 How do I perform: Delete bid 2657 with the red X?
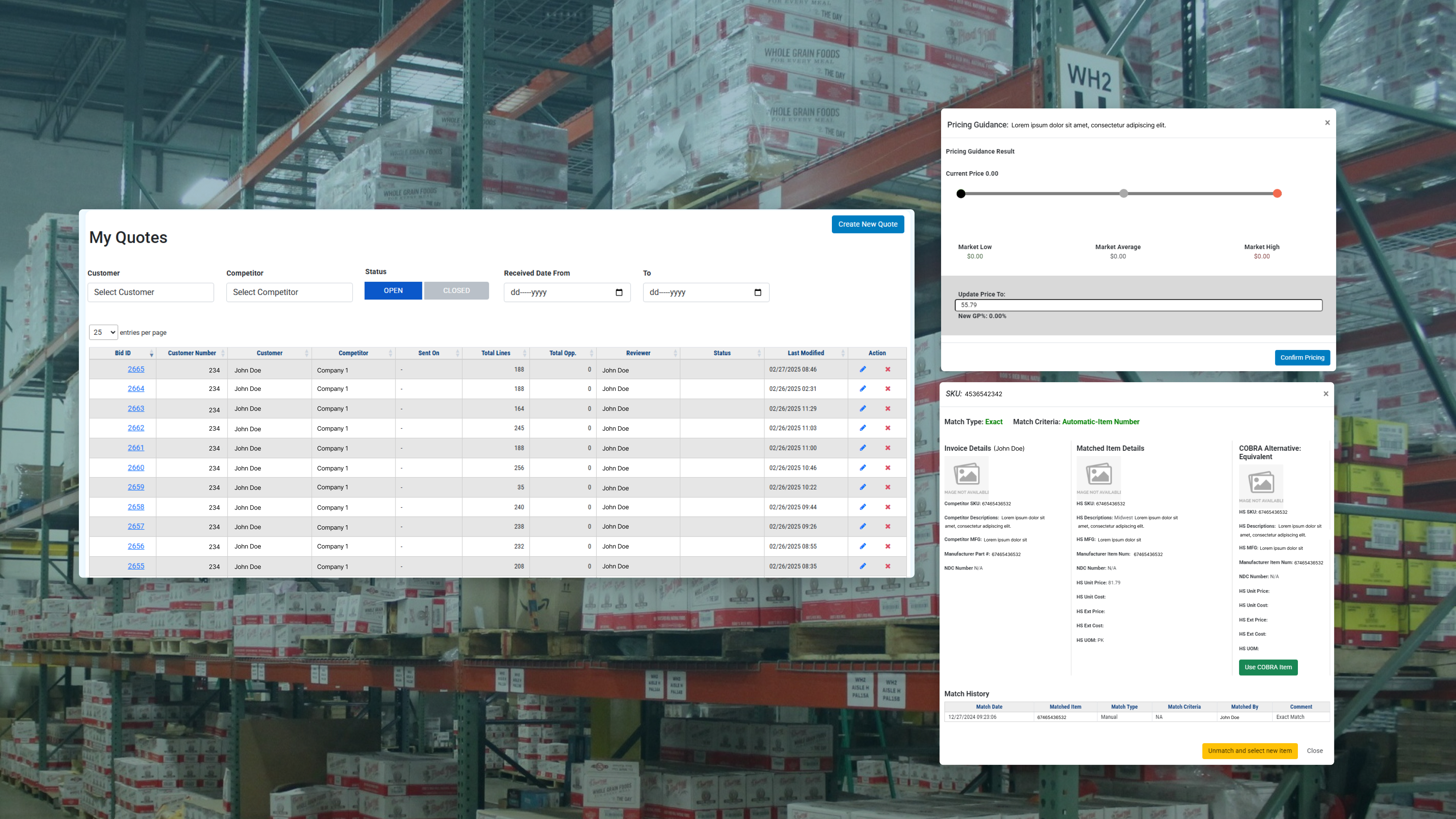coord(887,526)
